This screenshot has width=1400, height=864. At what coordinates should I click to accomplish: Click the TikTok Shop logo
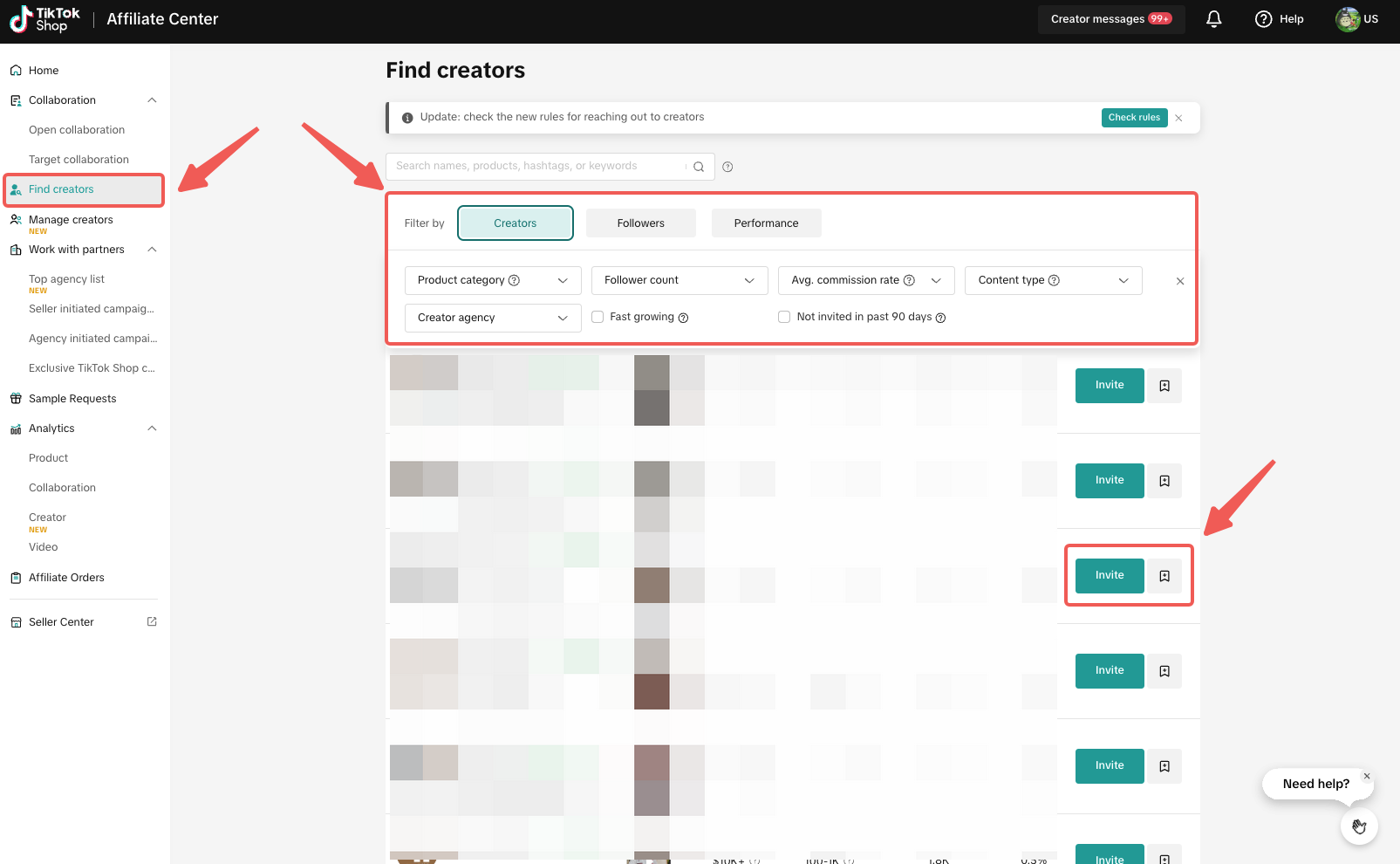(45, 19)
